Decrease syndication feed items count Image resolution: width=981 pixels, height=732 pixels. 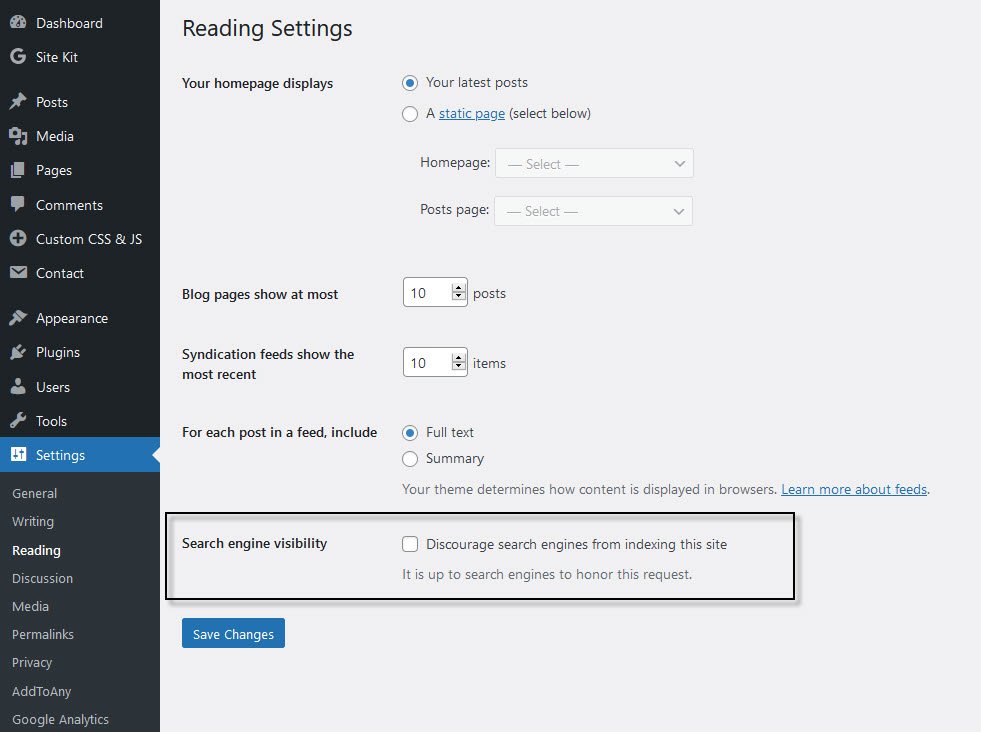point(459,367)
